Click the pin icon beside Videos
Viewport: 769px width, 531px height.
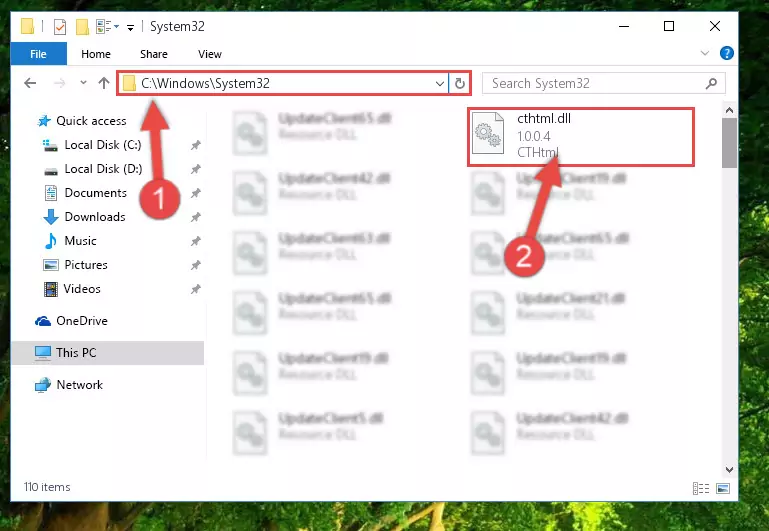(x=196, y=289)
